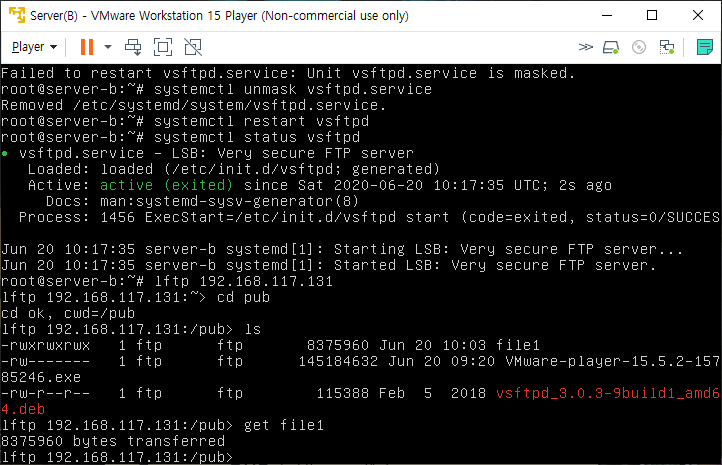This screenshot has height=465, width=722.
Task: Expand the device toolbar double-chevron
Action: coord(586,47)
